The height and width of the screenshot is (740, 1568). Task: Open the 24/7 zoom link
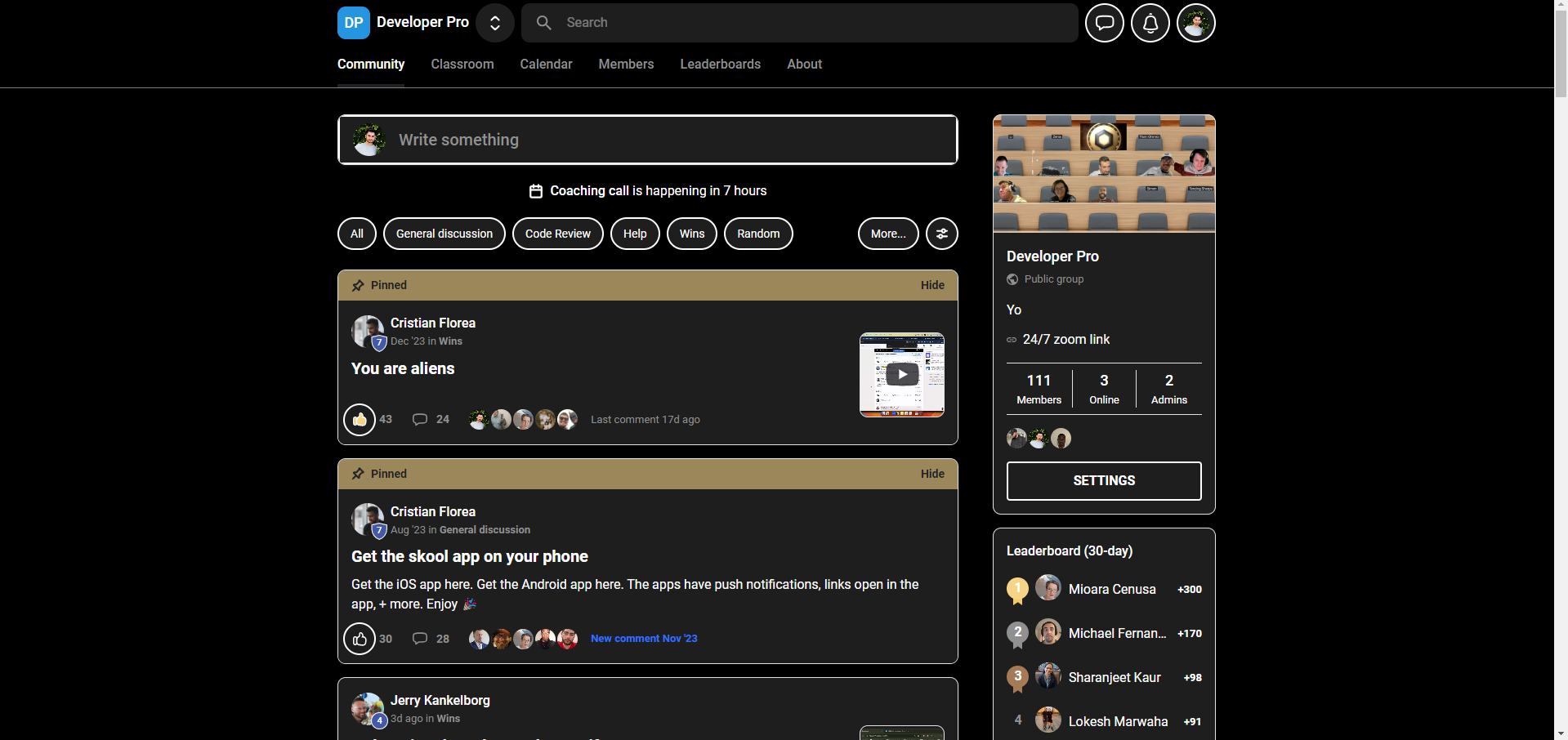[1066, 340]
